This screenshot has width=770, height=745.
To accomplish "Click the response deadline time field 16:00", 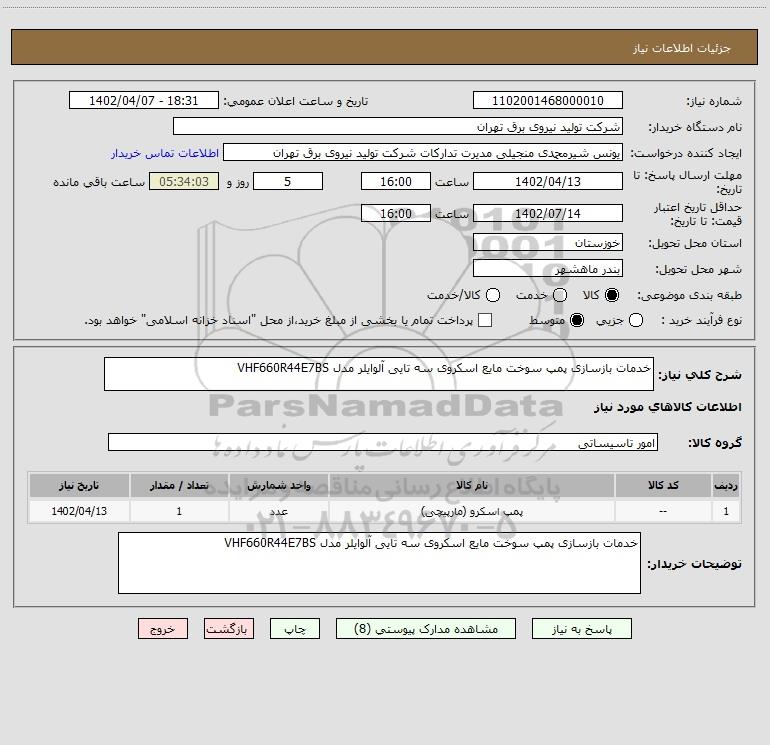I will click(396, 181).
